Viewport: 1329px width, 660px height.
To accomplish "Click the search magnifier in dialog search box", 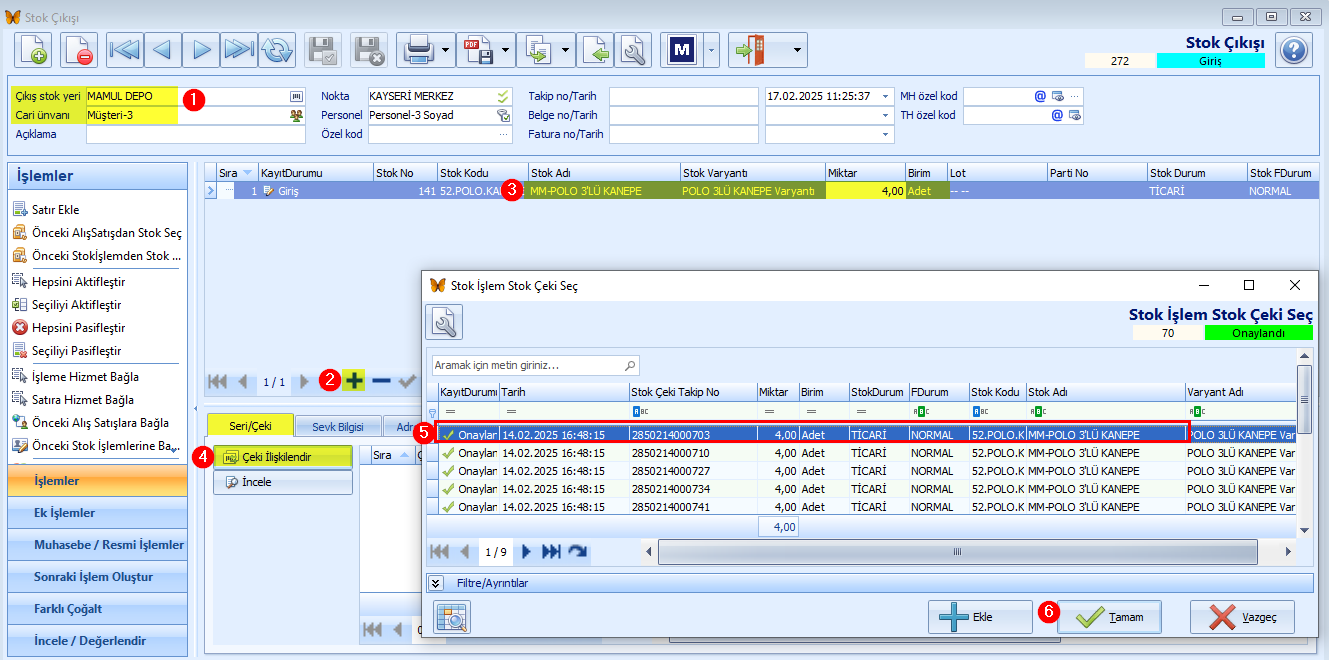I will [x=630, y=366].
